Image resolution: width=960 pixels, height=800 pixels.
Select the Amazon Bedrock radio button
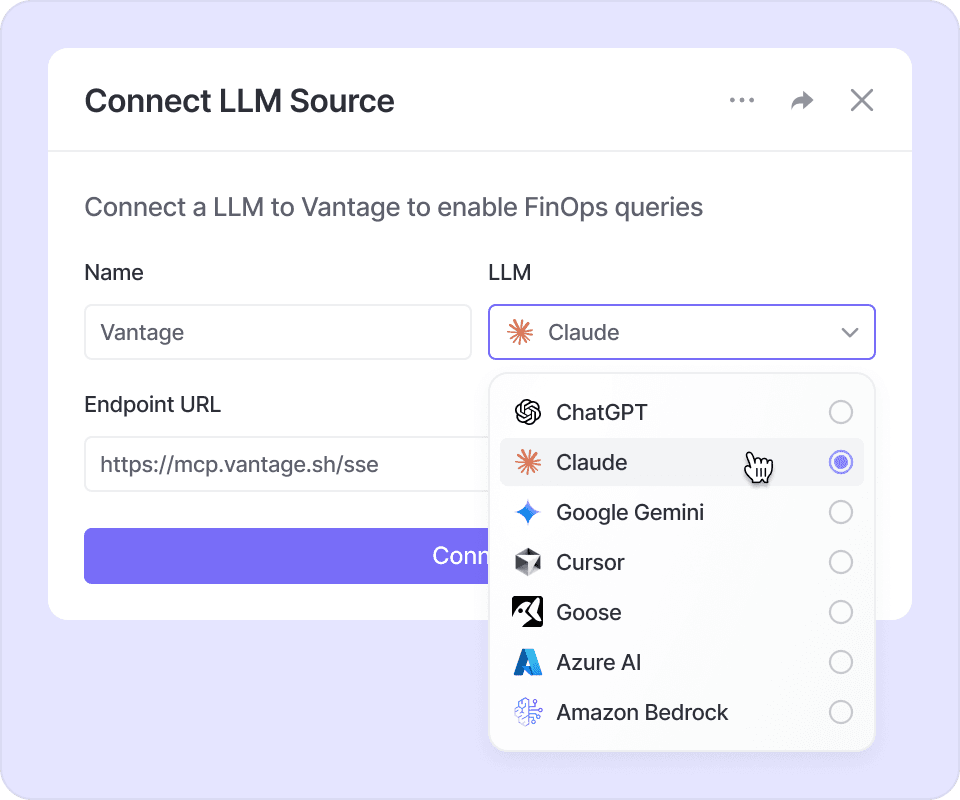(x=841, y=712)
